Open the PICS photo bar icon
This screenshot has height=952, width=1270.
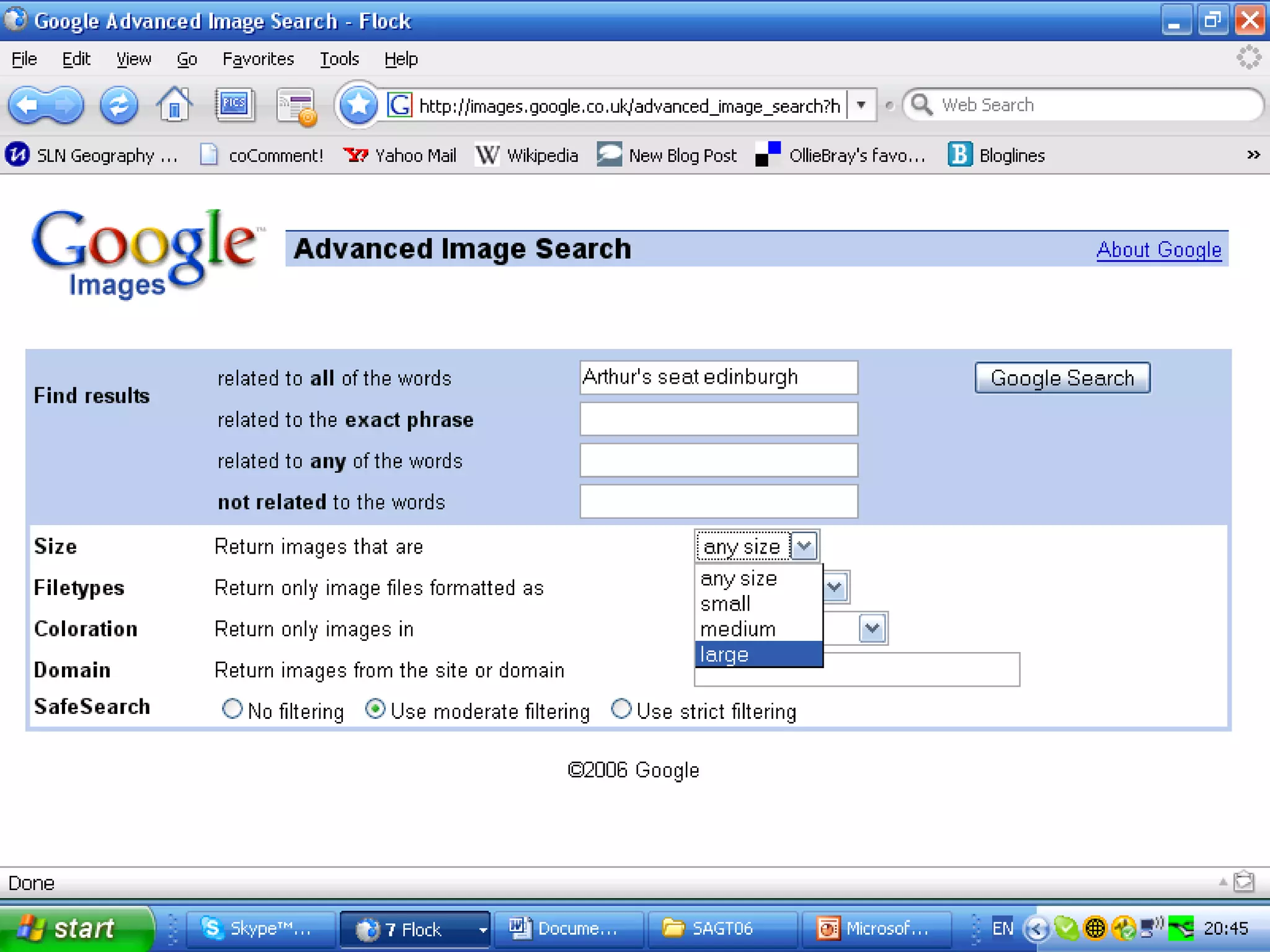click(x=234, y=104)
